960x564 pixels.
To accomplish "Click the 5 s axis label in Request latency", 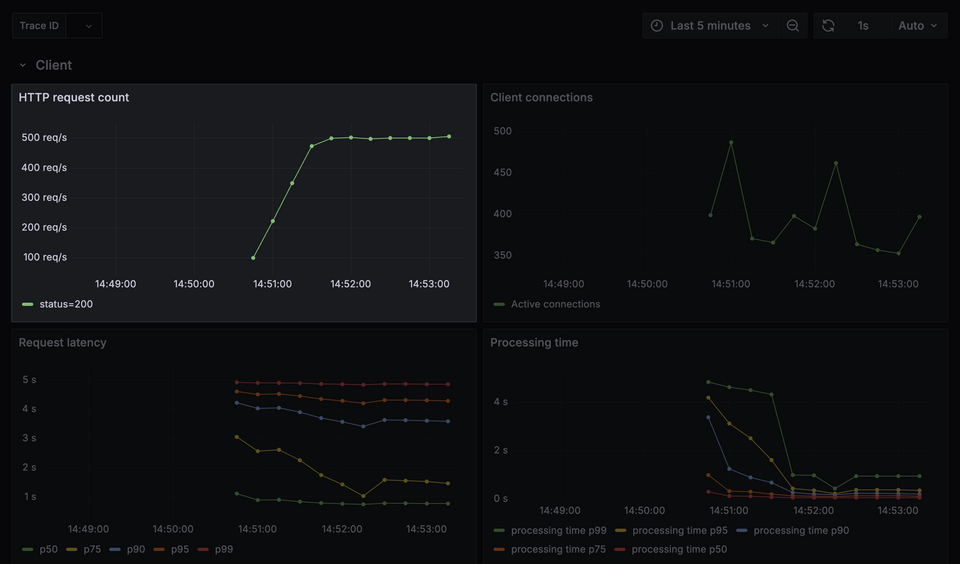I will (29, 380).
